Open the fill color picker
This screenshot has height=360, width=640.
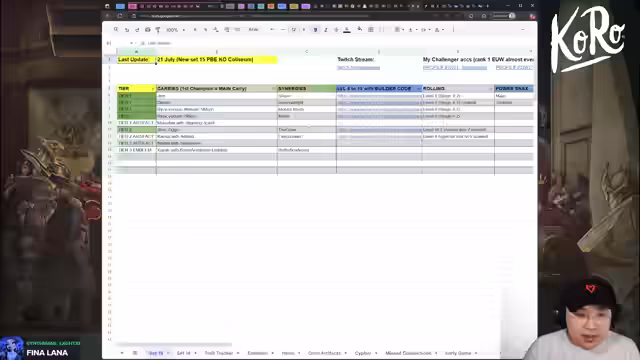[x=360, y=29]
